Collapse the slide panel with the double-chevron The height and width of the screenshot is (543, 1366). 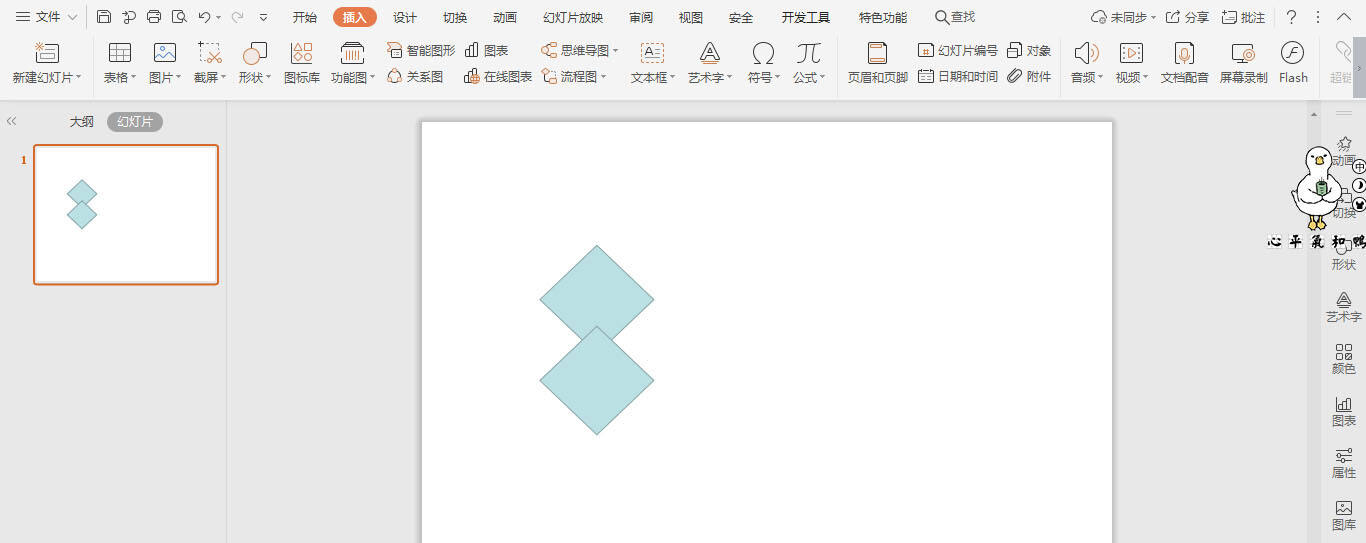12,121
